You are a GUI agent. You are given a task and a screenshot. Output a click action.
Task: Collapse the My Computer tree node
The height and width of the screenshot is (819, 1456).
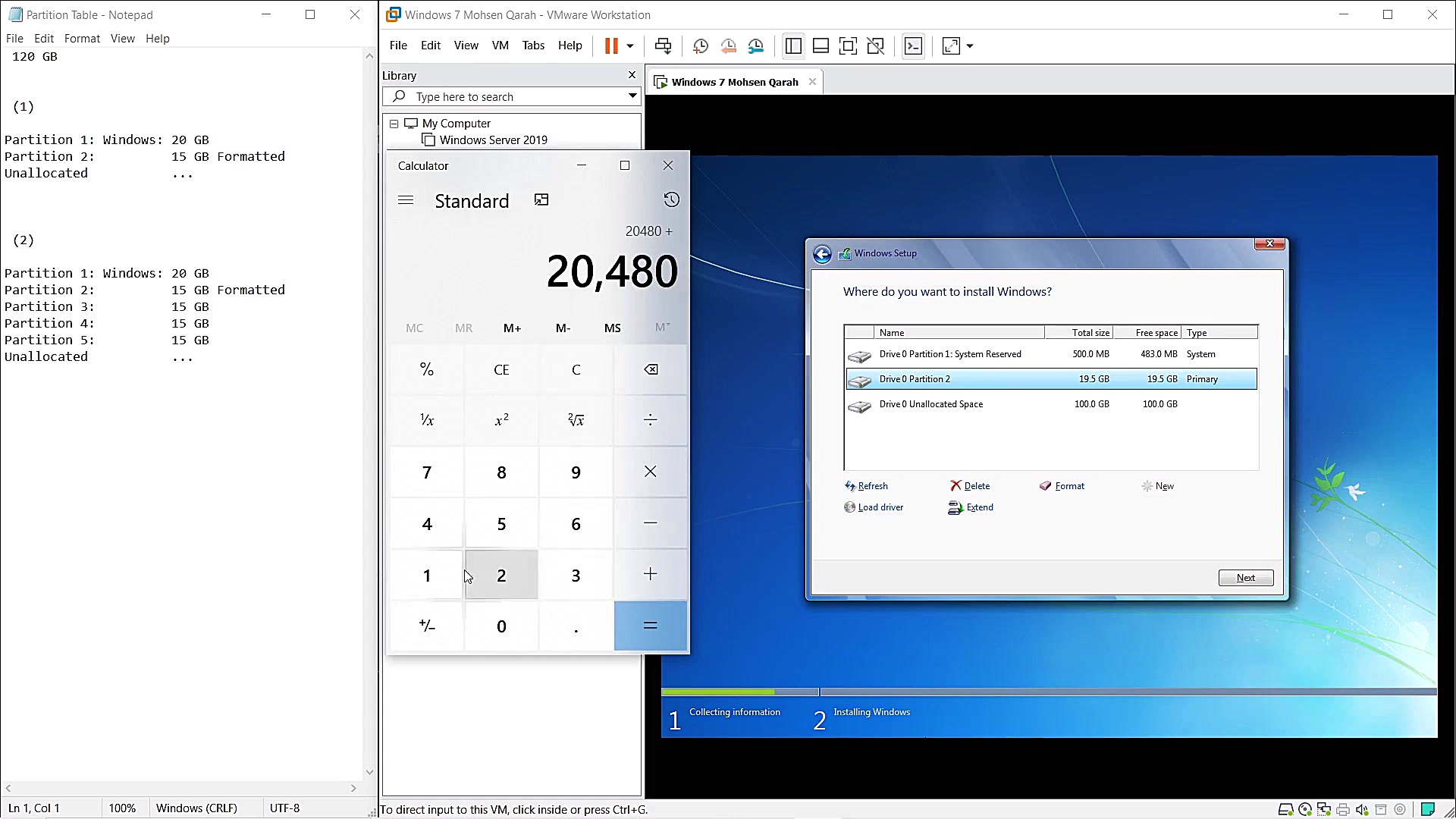[x=394, y=124]
